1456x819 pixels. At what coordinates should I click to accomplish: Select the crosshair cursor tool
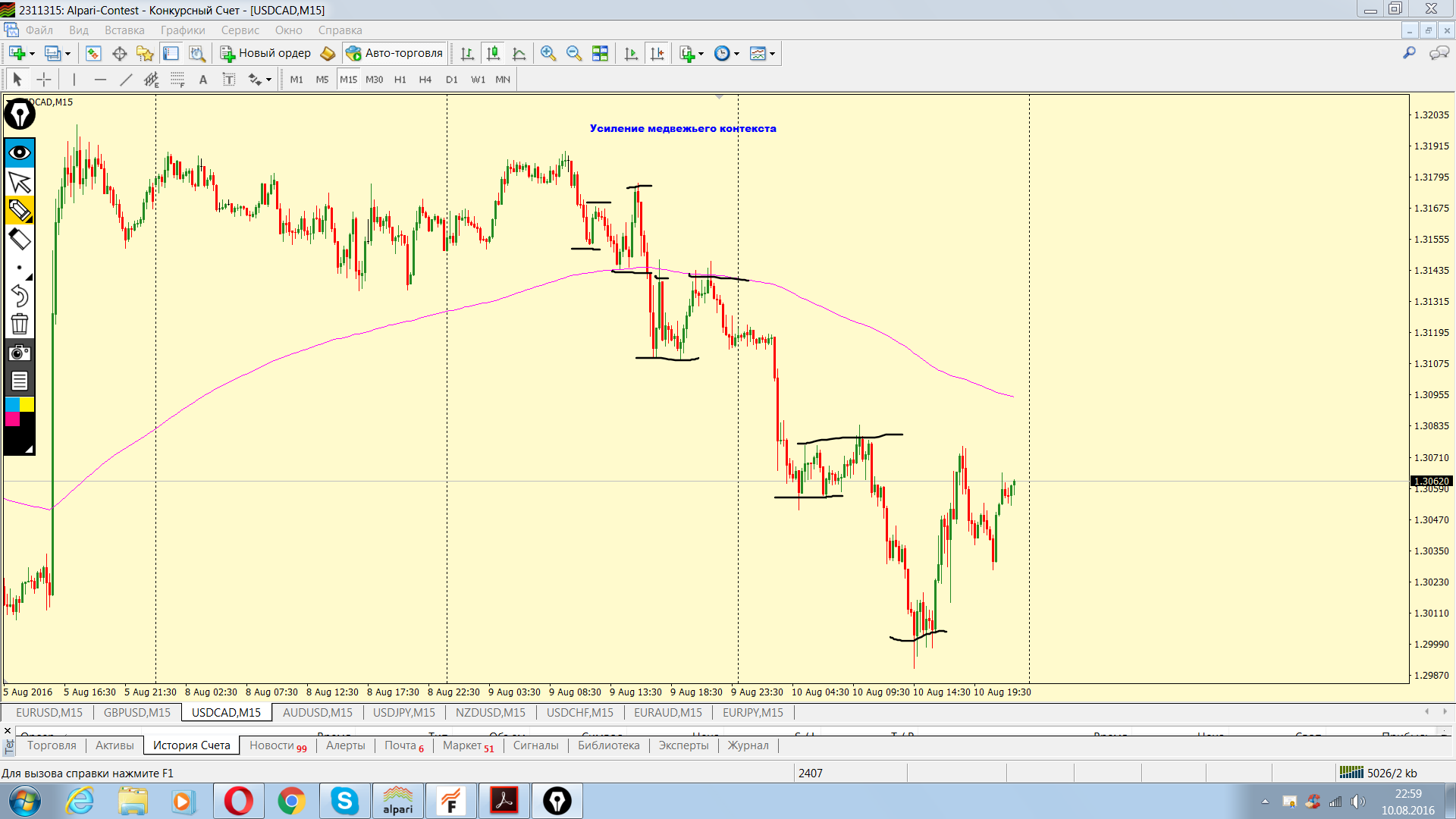tap(44, 80)
